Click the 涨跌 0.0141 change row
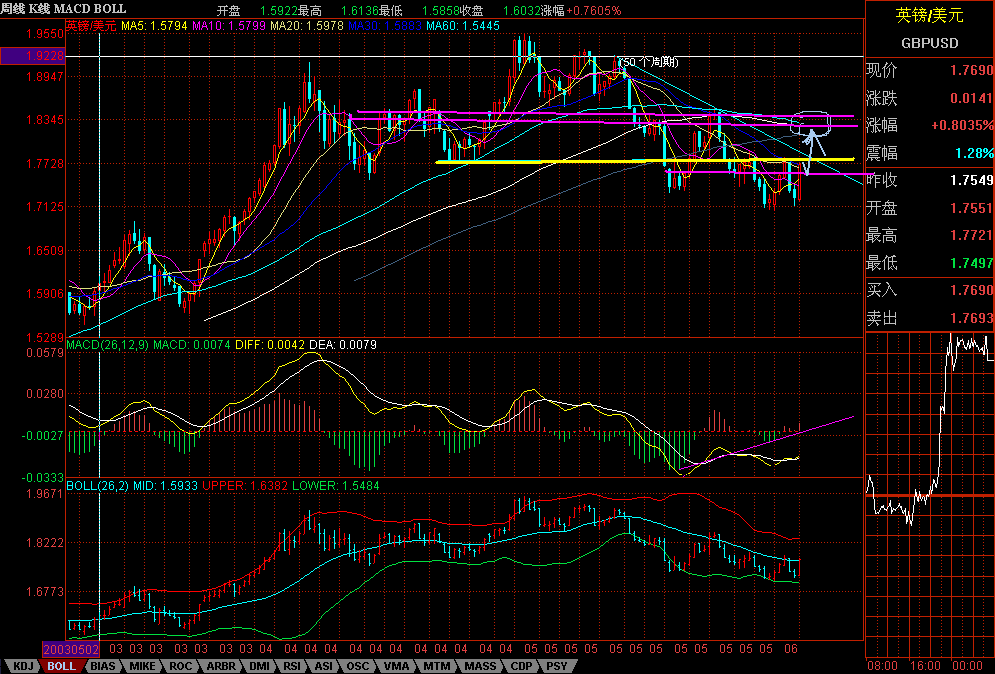Viewport: 995px width, 674px height. click(930, 98)
